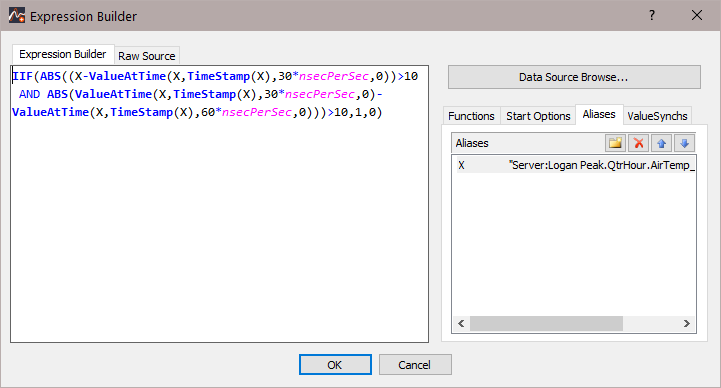721x388 pixels.
Task: Move alias up with blue up arrow
Action: (661, 143)
